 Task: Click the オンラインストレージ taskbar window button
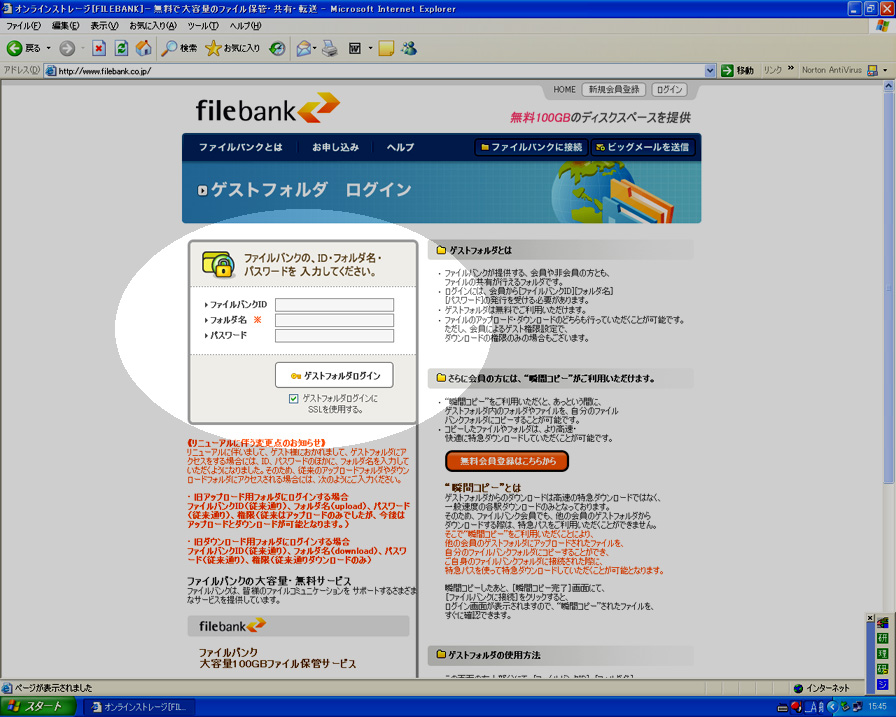coord(138,707)
